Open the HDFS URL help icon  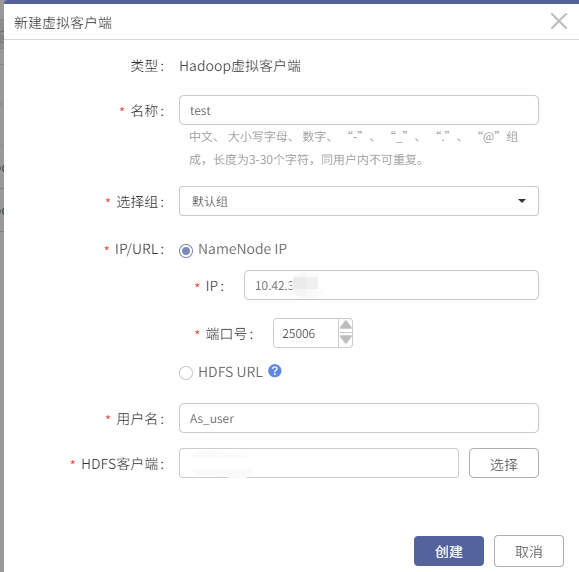[x=275, y=370]
